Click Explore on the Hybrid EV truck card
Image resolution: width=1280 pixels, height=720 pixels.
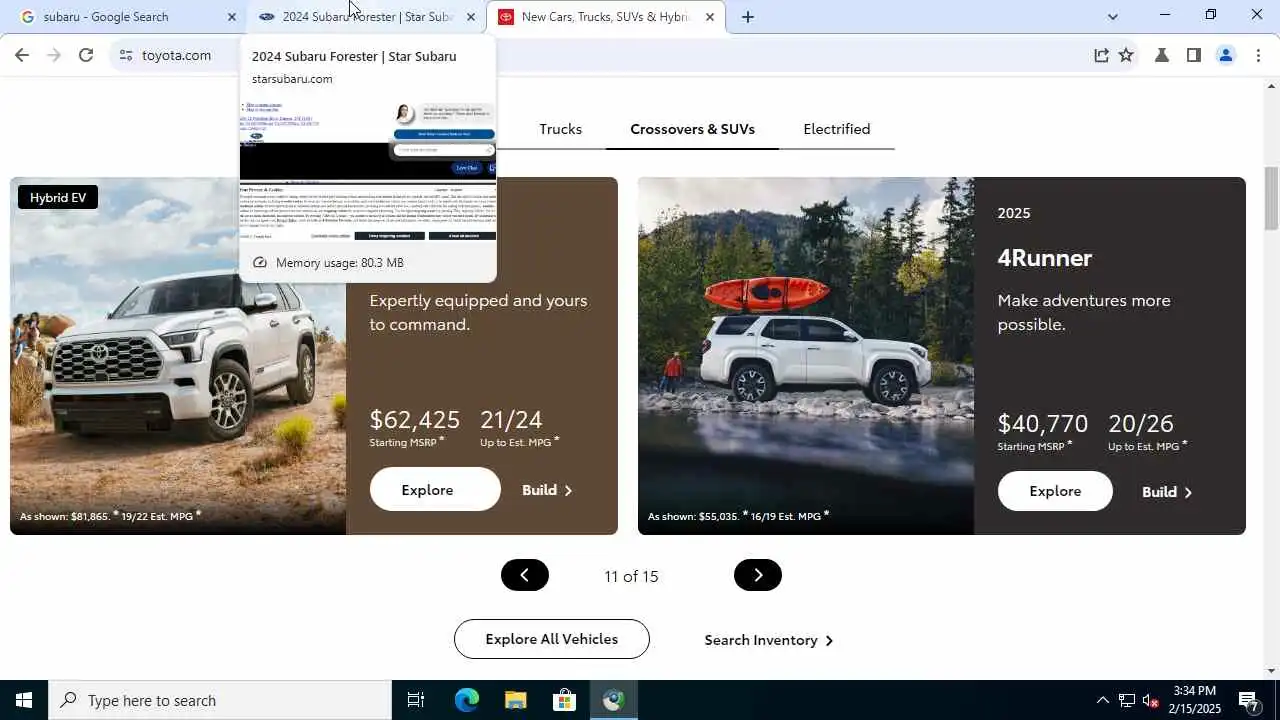tap(435, 489)
